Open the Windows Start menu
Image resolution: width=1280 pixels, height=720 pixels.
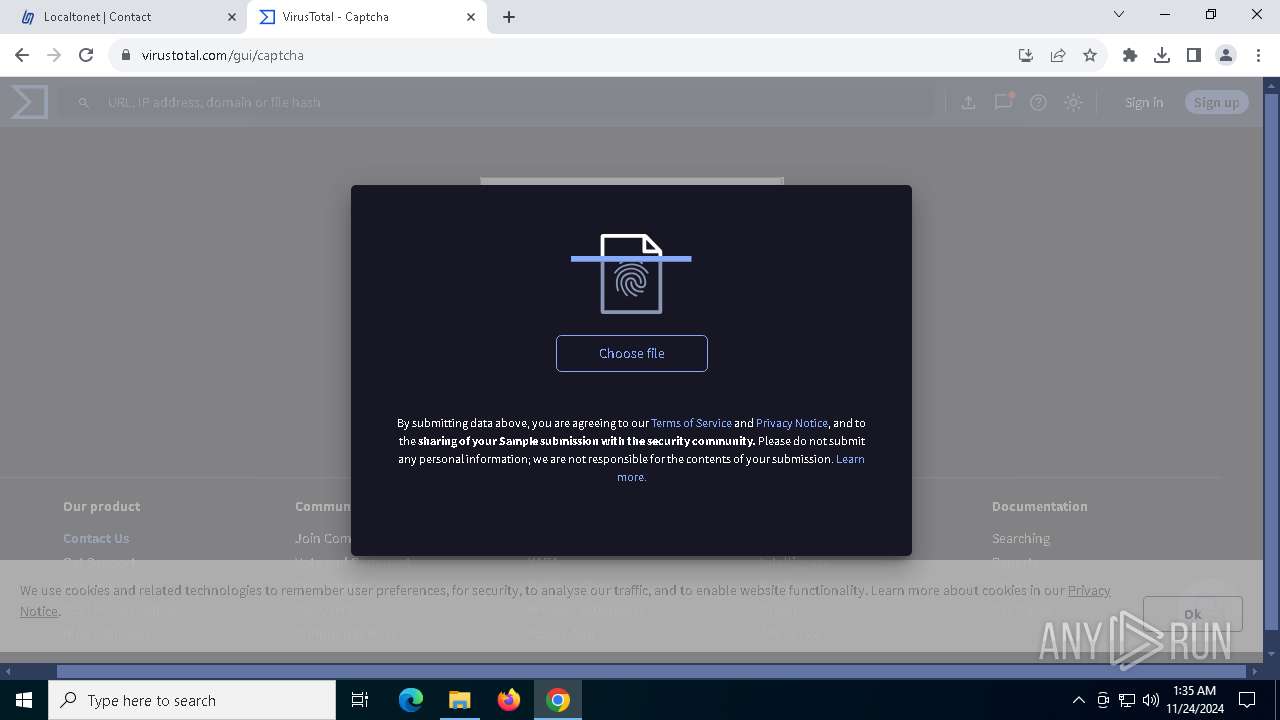pyautogui.click(x=24, y=700)
